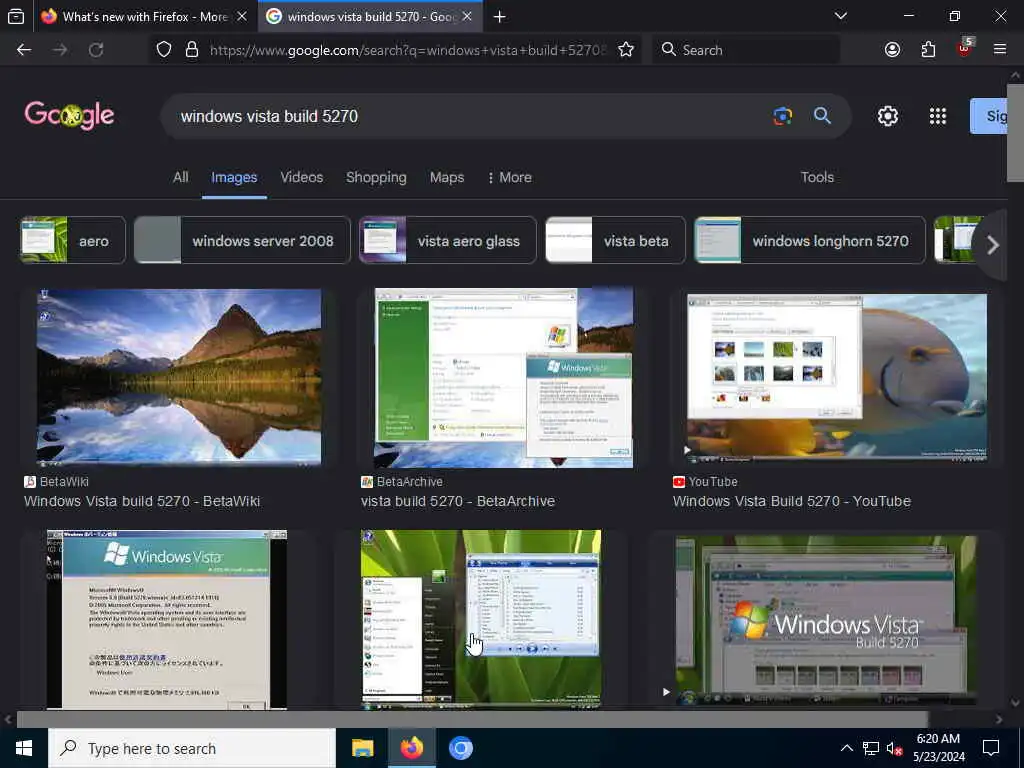Click the BetaWiki source label
The width and height of the screenshot is (1024, 768).
64,481
